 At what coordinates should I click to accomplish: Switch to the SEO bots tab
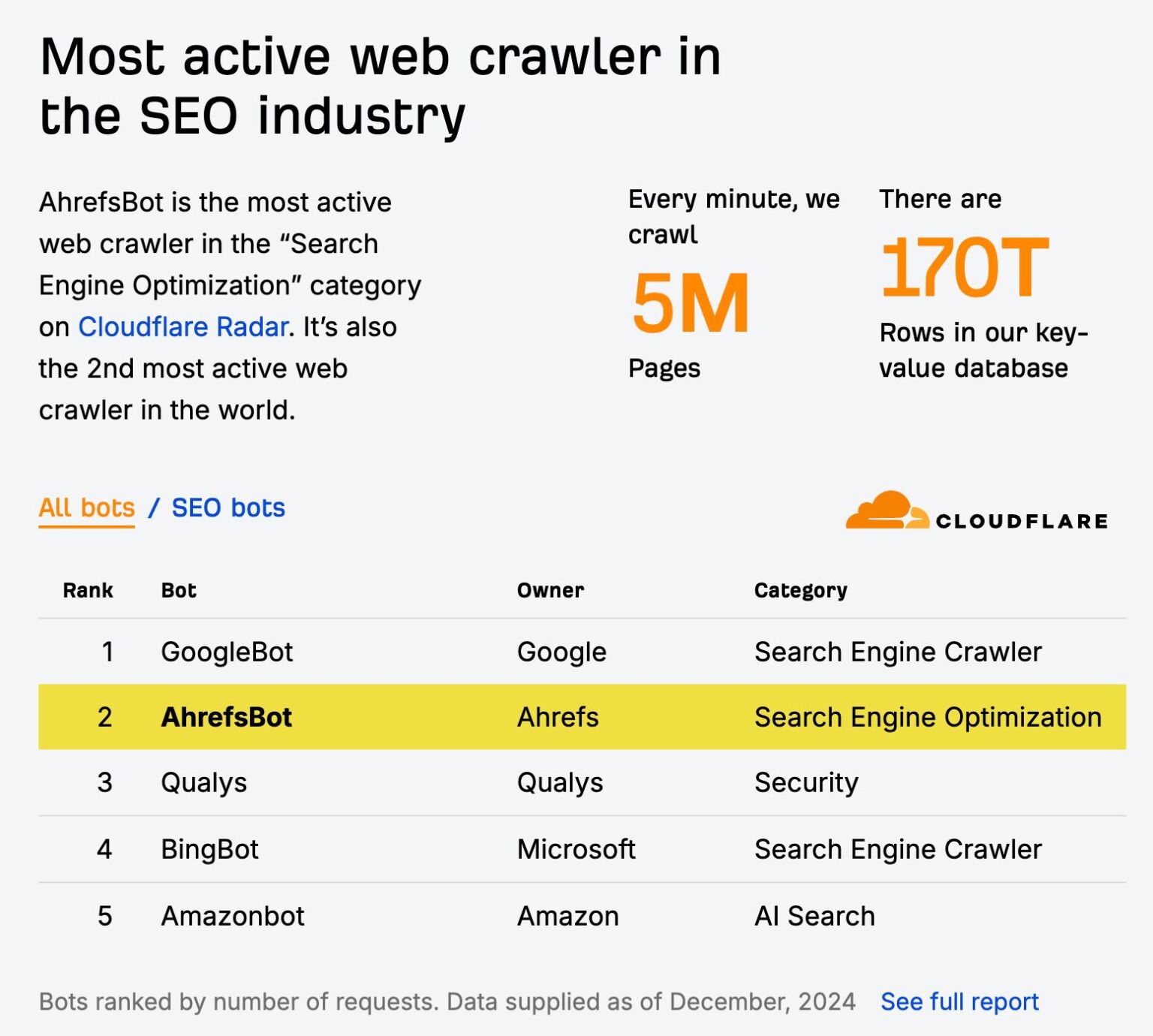[228, 507]
